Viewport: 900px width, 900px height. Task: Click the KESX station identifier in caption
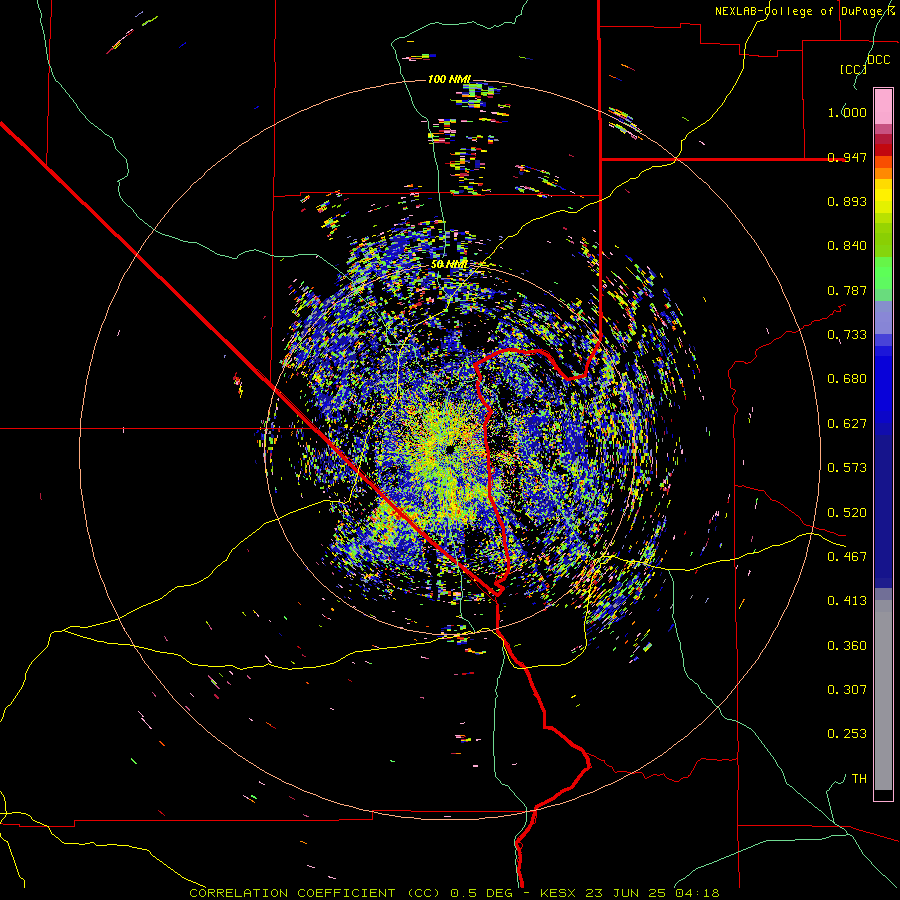[560, 893]
